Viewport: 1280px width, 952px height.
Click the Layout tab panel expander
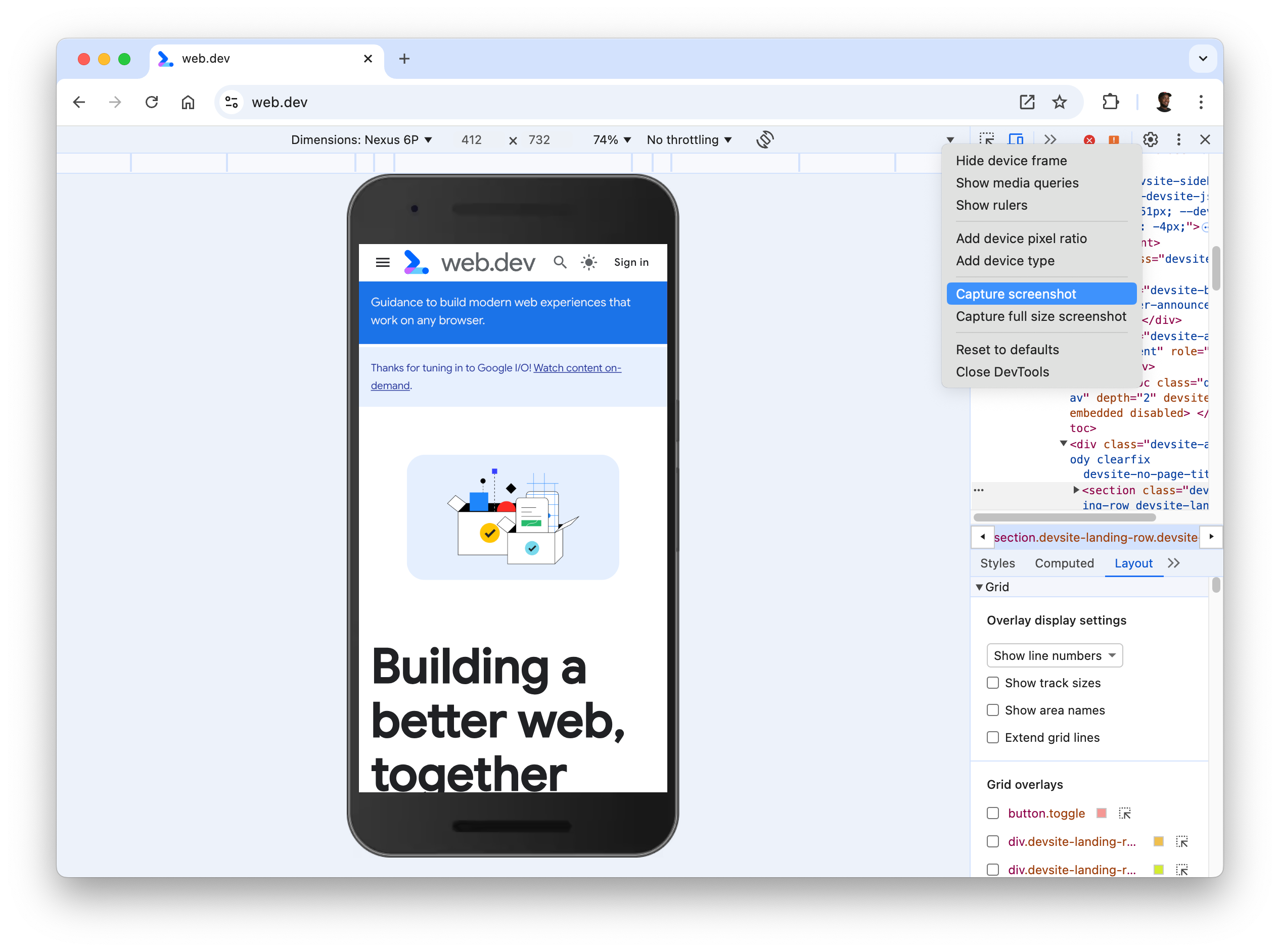point(1177,563)
